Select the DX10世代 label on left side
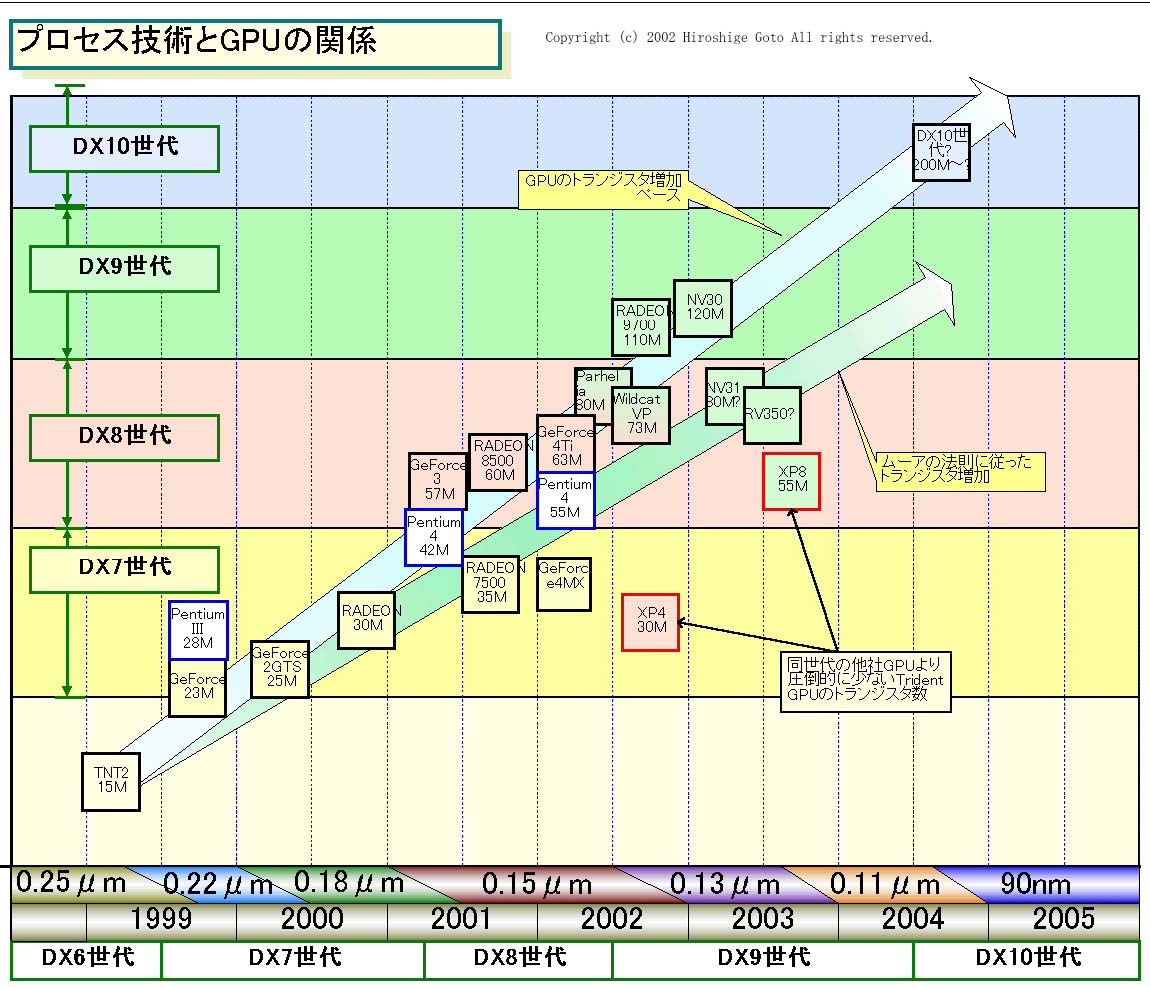This screenshot has height=987, width=1150. (125, 147)
